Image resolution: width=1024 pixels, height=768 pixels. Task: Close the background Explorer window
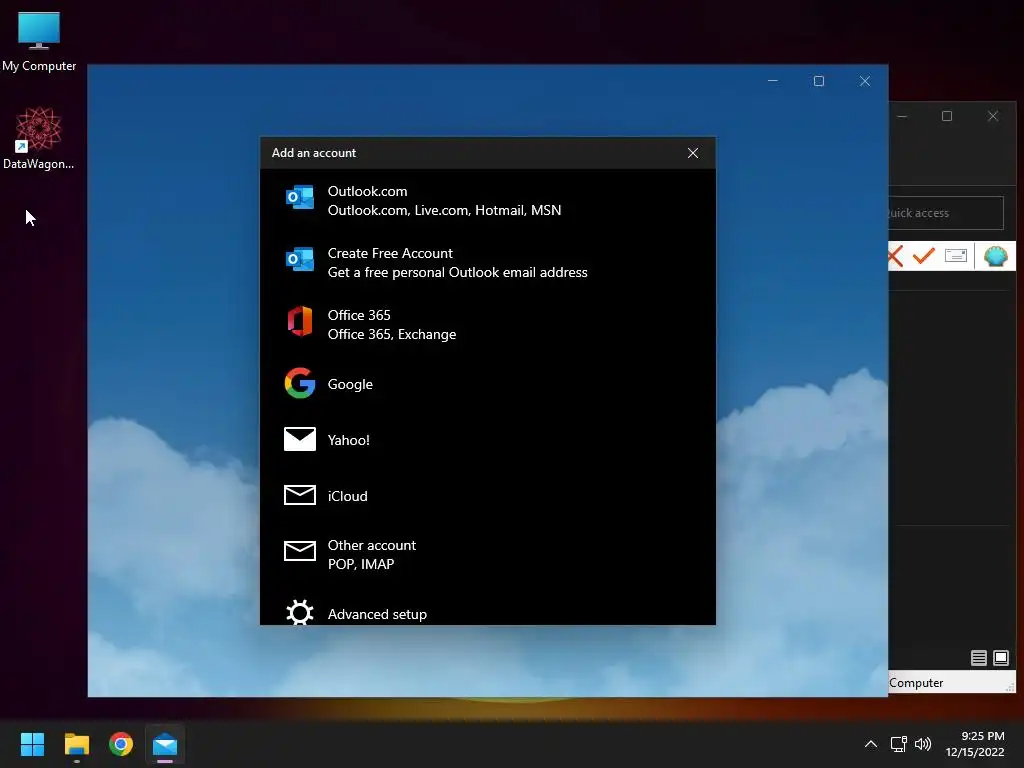[993, 116]
